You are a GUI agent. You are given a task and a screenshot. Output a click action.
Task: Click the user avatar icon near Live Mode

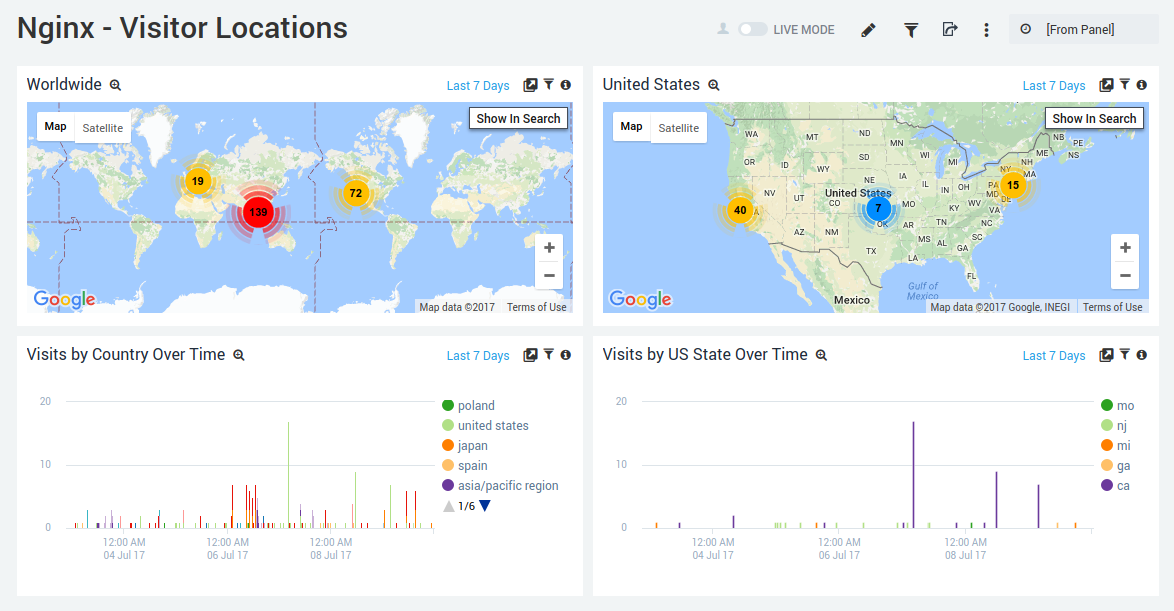click(723, 29)
